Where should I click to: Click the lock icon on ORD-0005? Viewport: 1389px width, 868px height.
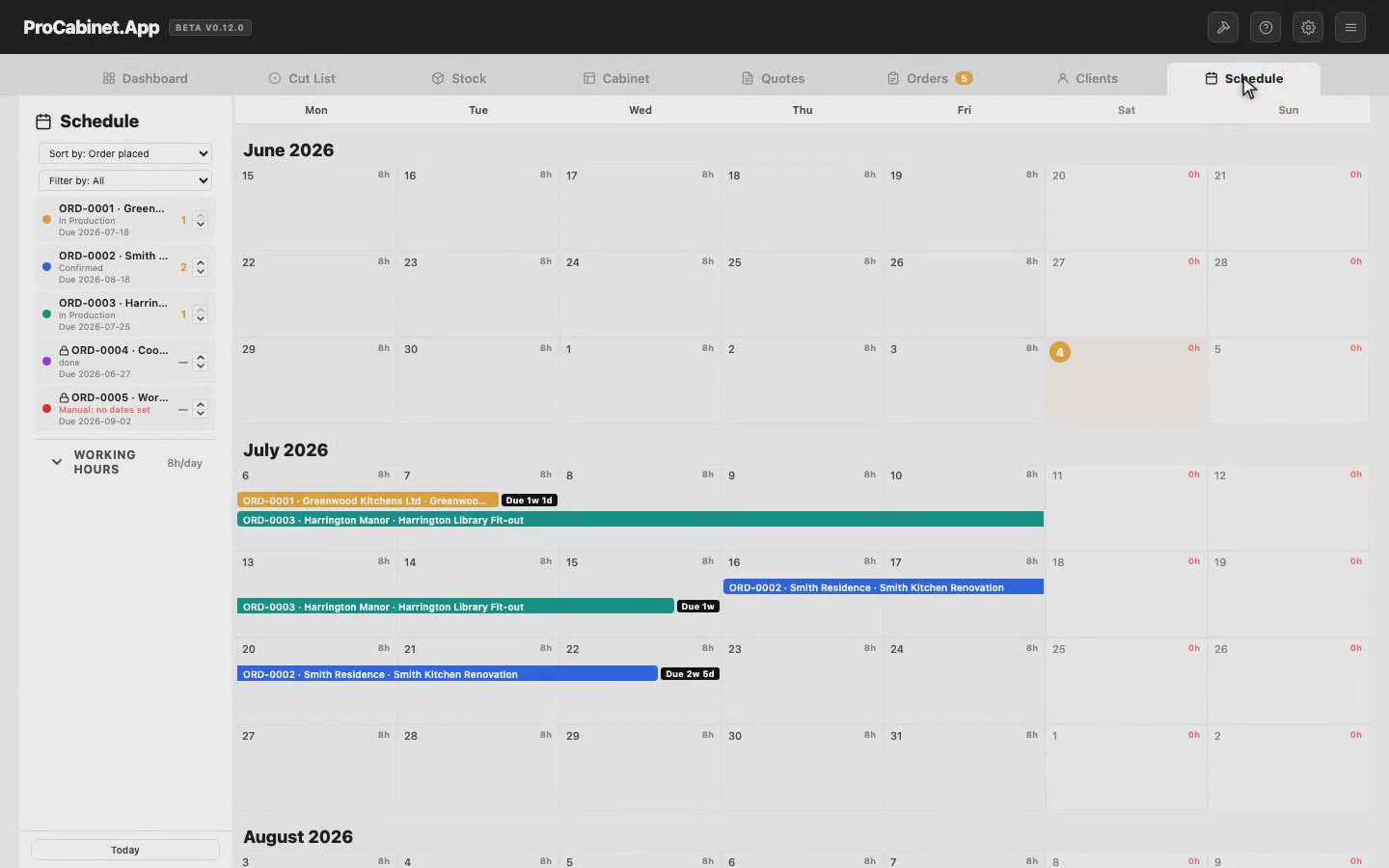pos(64,397)
